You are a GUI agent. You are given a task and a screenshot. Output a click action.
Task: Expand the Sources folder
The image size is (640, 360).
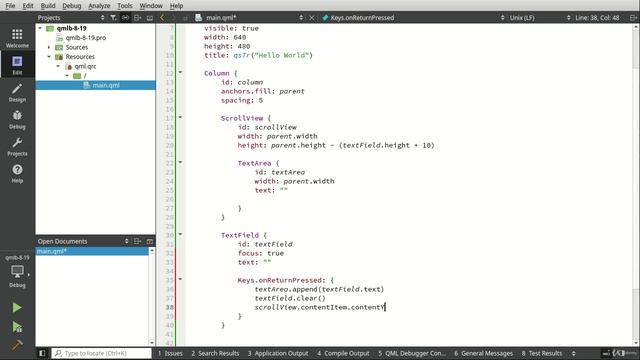[49, 47]
